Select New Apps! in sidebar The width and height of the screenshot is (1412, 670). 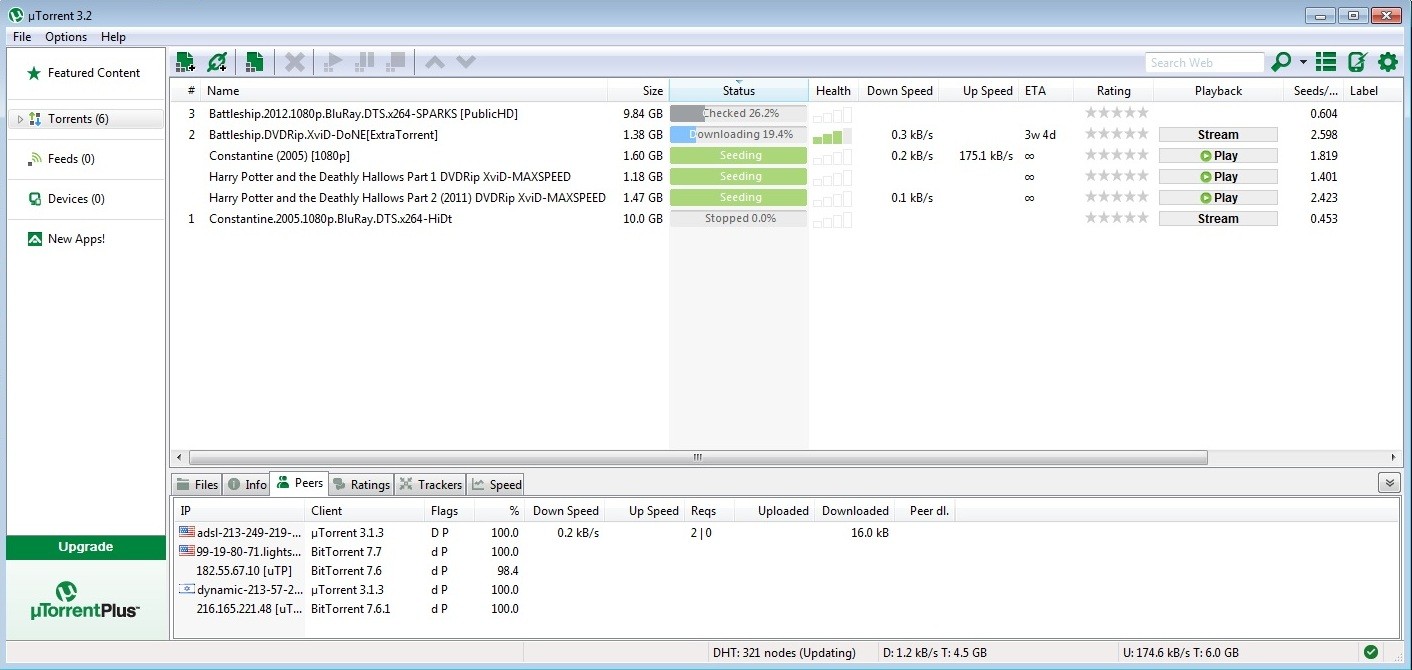click(84, 239)
